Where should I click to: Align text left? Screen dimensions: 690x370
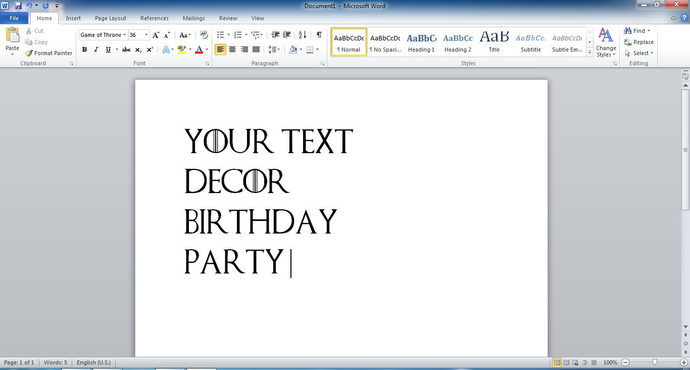pos(220,50)
